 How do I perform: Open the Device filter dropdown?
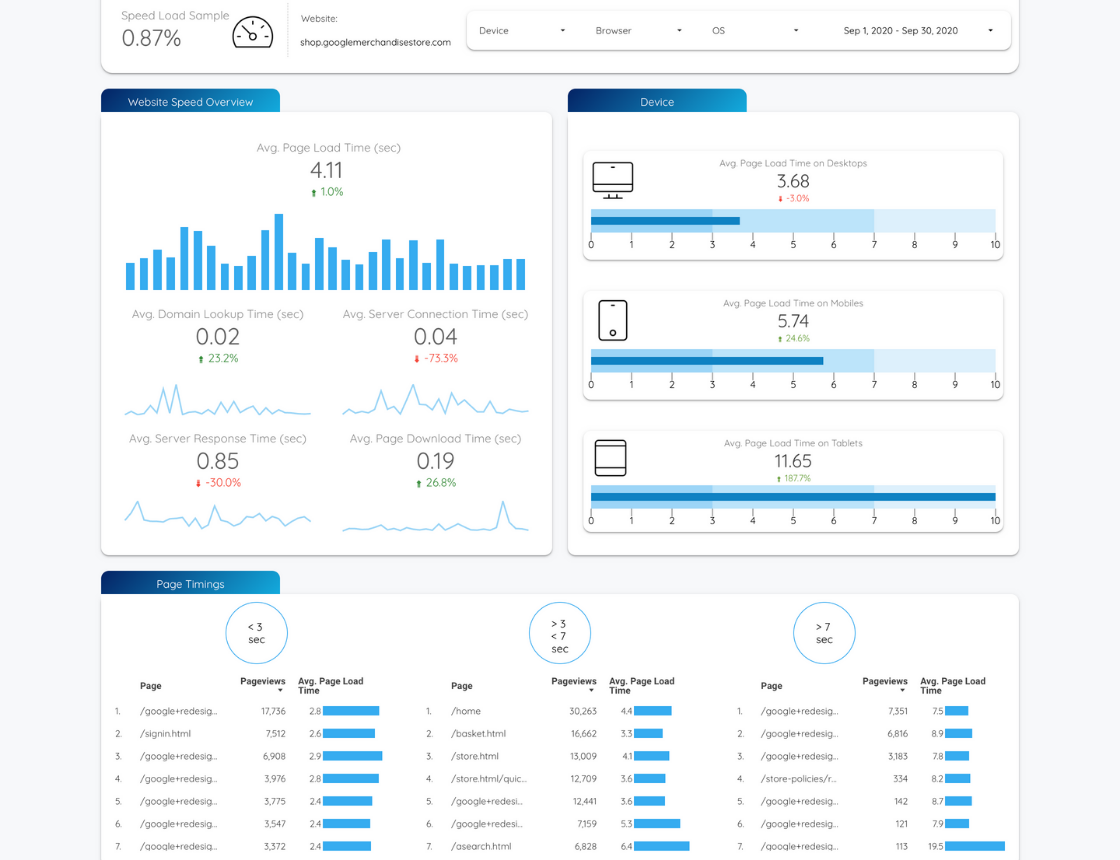pyautogui.click(x=522, y=31)
